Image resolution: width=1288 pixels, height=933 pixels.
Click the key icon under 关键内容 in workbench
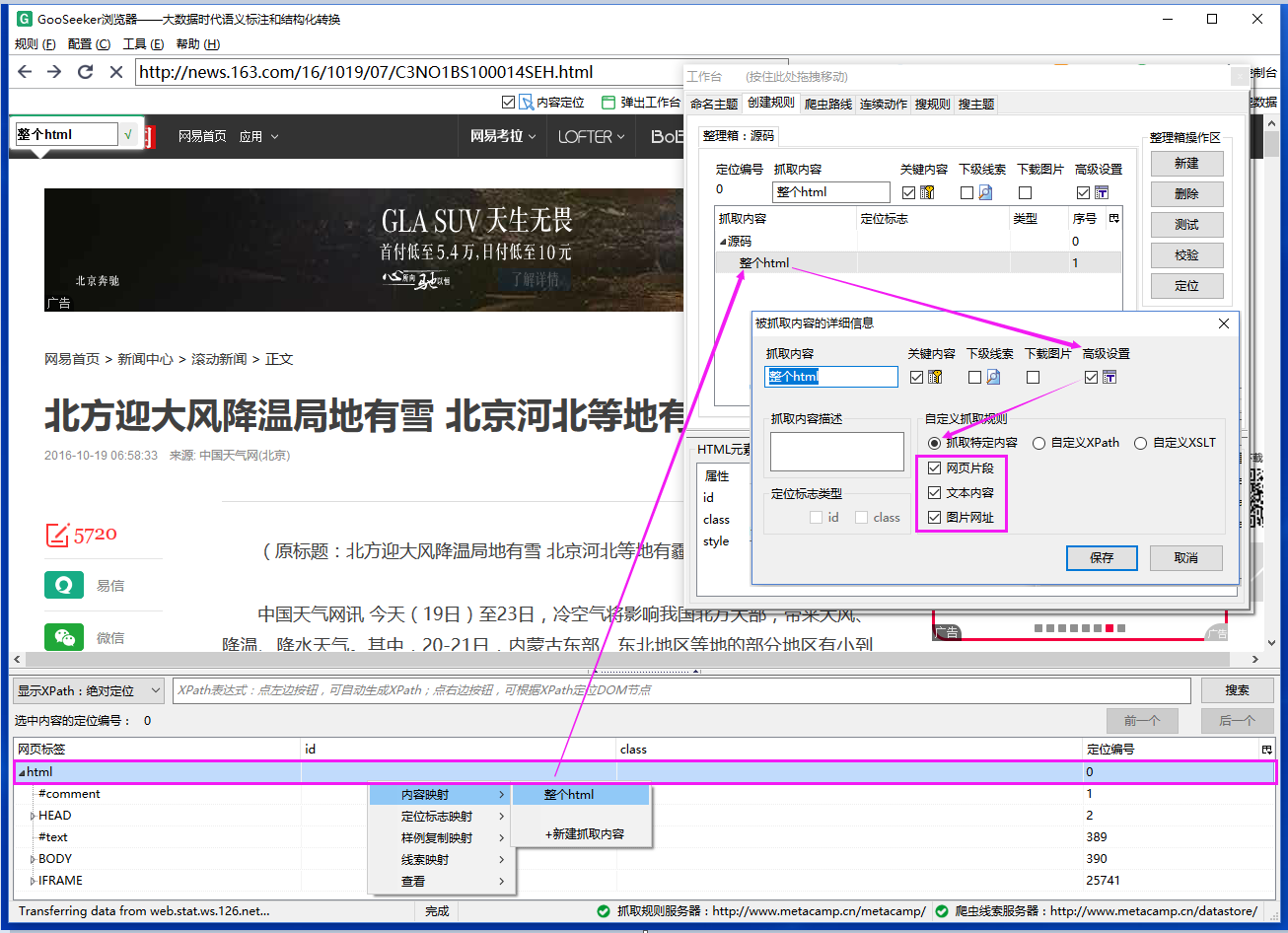(x=927, y=192)
